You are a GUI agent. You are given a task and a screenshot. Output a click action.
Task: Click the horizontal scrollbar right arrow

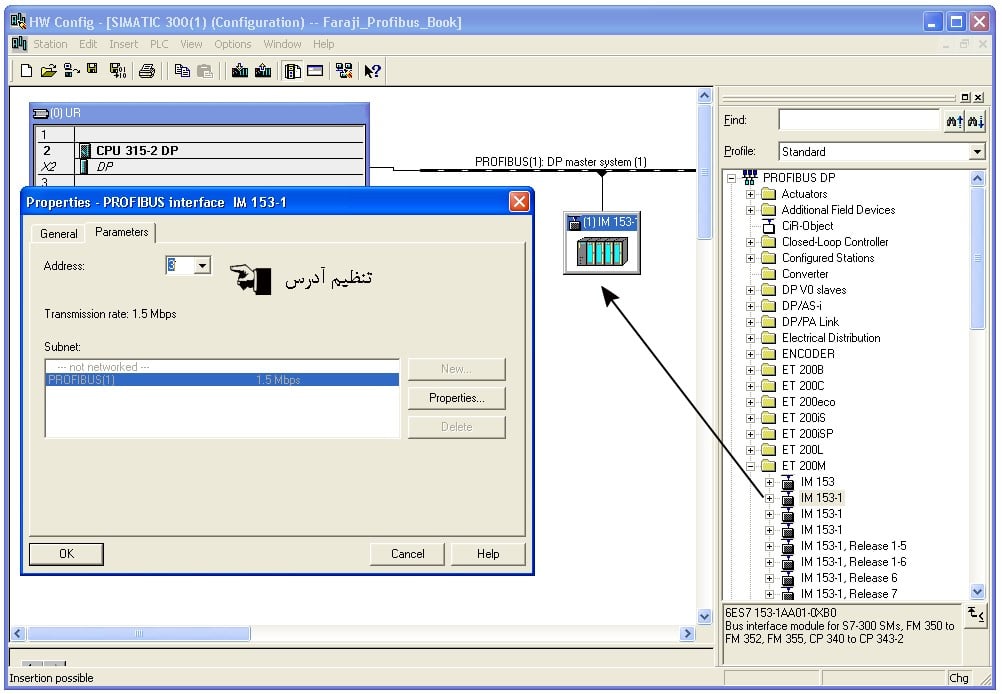click(688, 634)
